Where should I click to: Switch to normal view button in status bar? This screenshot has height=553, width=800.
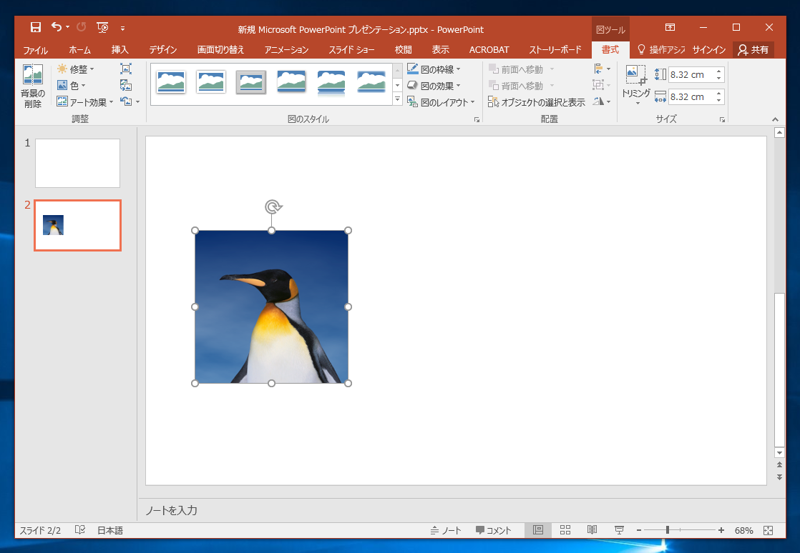tap(538, 530)
